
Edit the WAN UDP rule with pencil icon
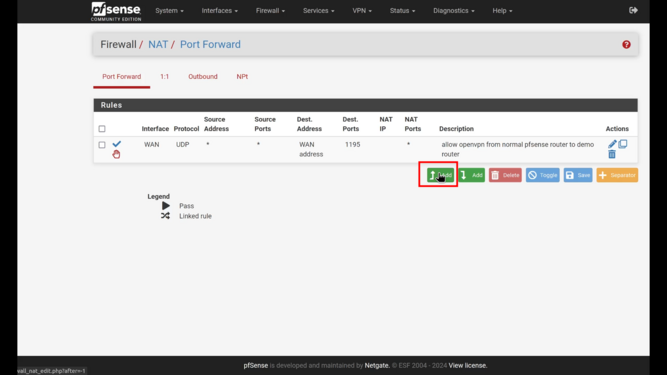(612, 144)
